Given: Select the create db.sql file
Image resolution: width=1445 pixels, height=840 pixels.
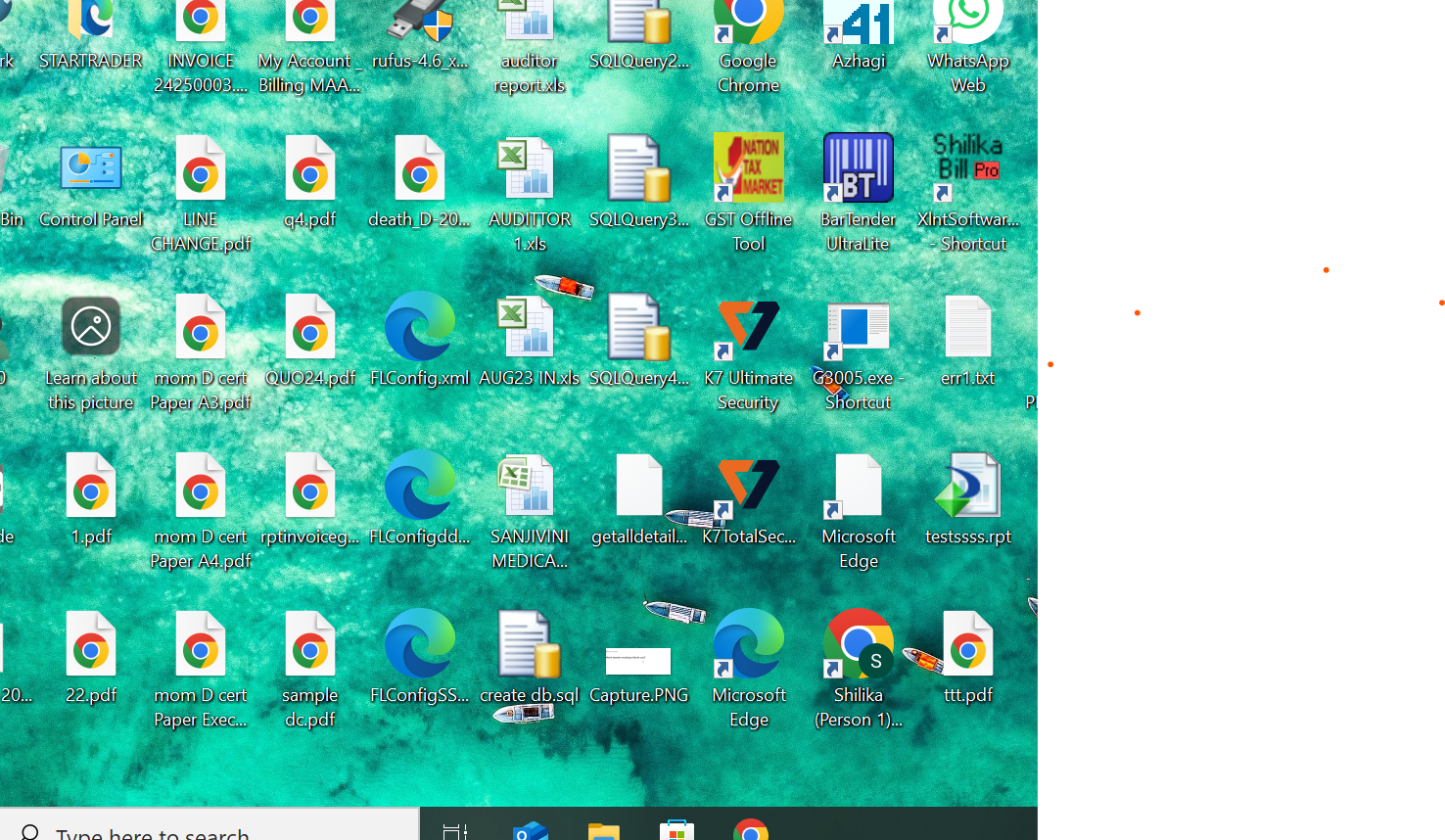Looking at the screenshot, I should click(529, 646).
